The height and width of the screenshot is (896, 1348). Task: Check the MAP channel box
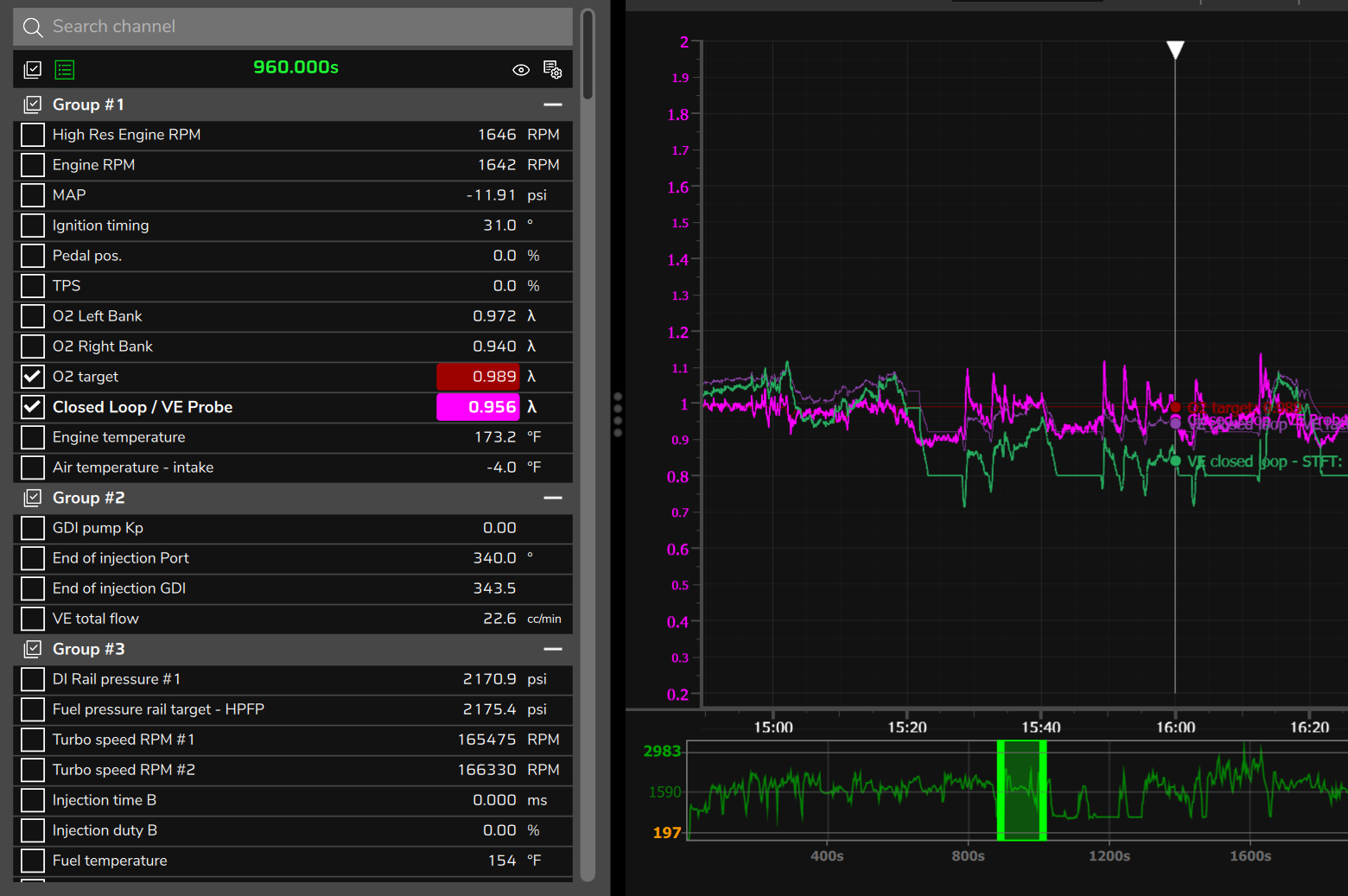33,195
